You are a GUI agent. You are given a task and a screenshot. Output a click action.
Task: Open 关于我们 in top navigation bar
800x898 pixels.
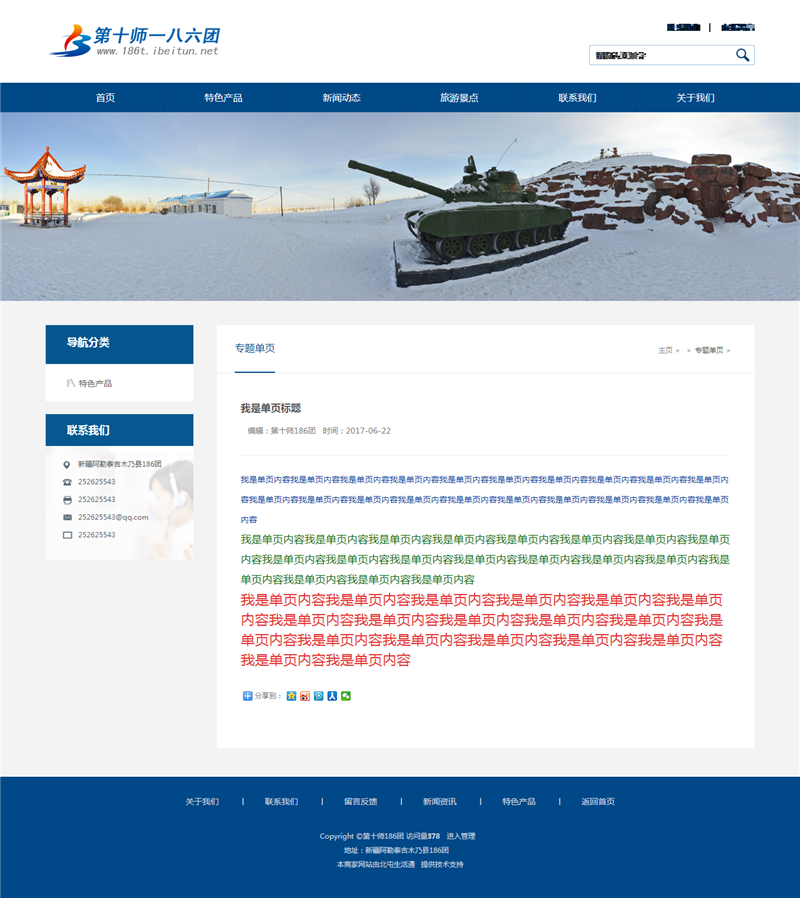pyautogui.click(x=695, y=98)
